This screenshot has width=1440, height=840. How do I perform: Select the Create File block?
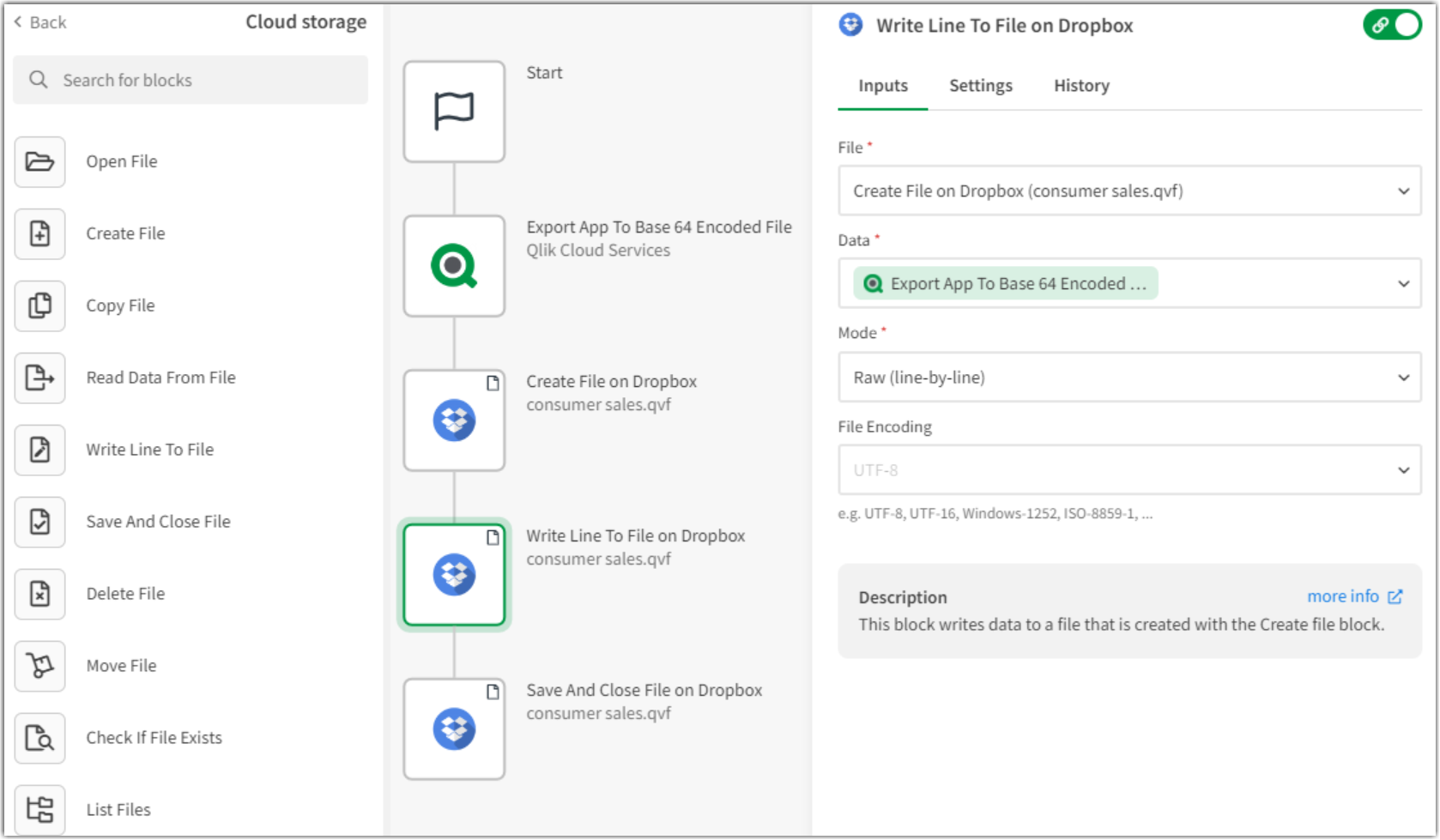click(125, 233)
